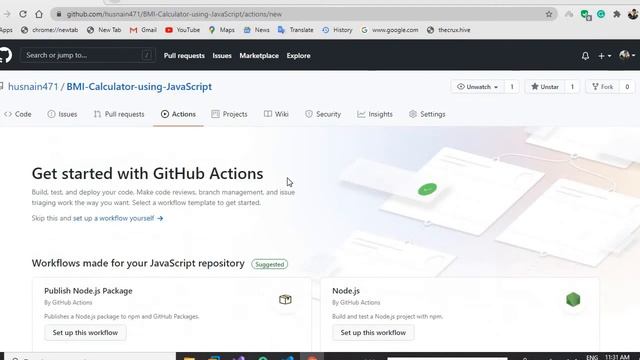Open the Security tab
The image size is (640, 360).
[x=323, y=114]
